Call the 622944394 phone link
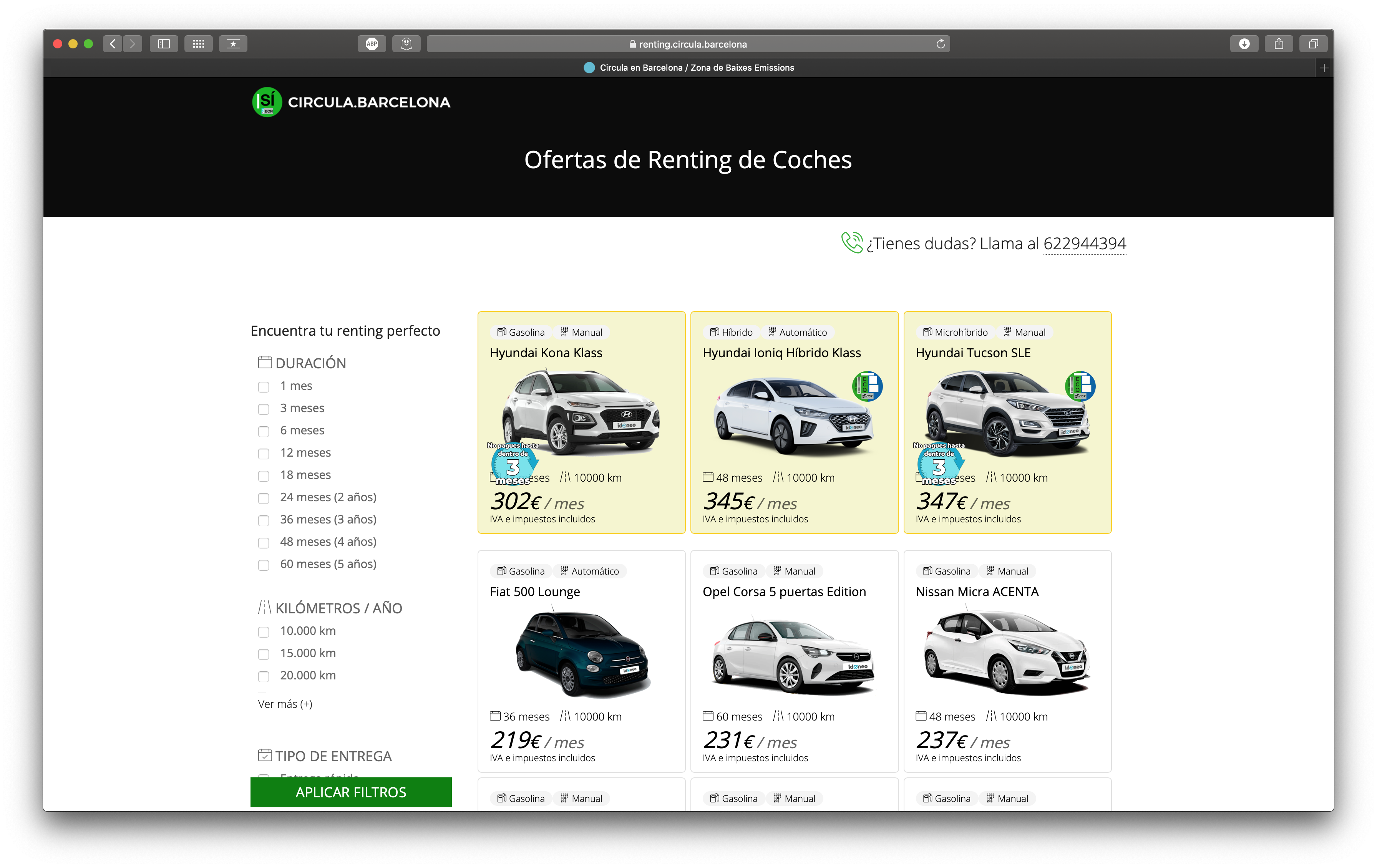Viewport: 1377px width, 868px height. [x=1085, y=244]
